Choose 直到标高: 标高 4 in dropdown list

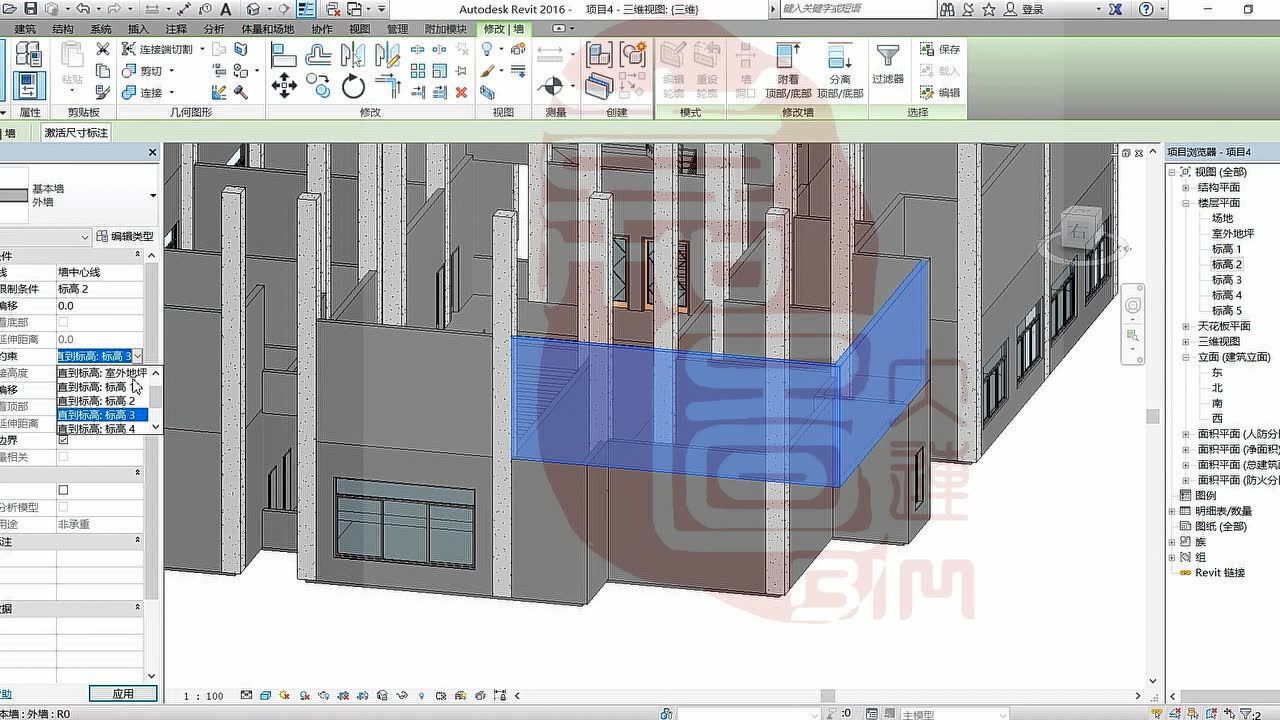click(102, 428)
